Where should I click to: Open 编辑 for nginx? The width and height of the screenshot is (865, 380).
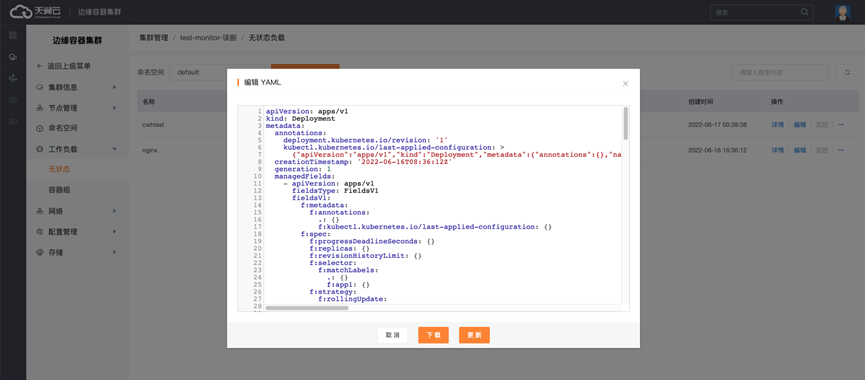coord(799,150)
